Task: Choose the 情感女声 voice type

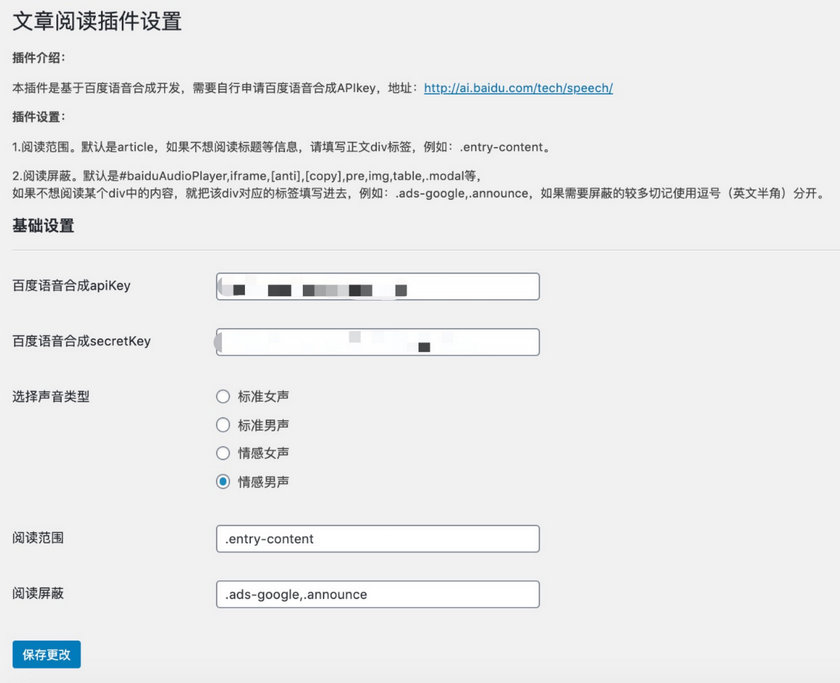Action: pyautogui.click(x=223, y=452)
